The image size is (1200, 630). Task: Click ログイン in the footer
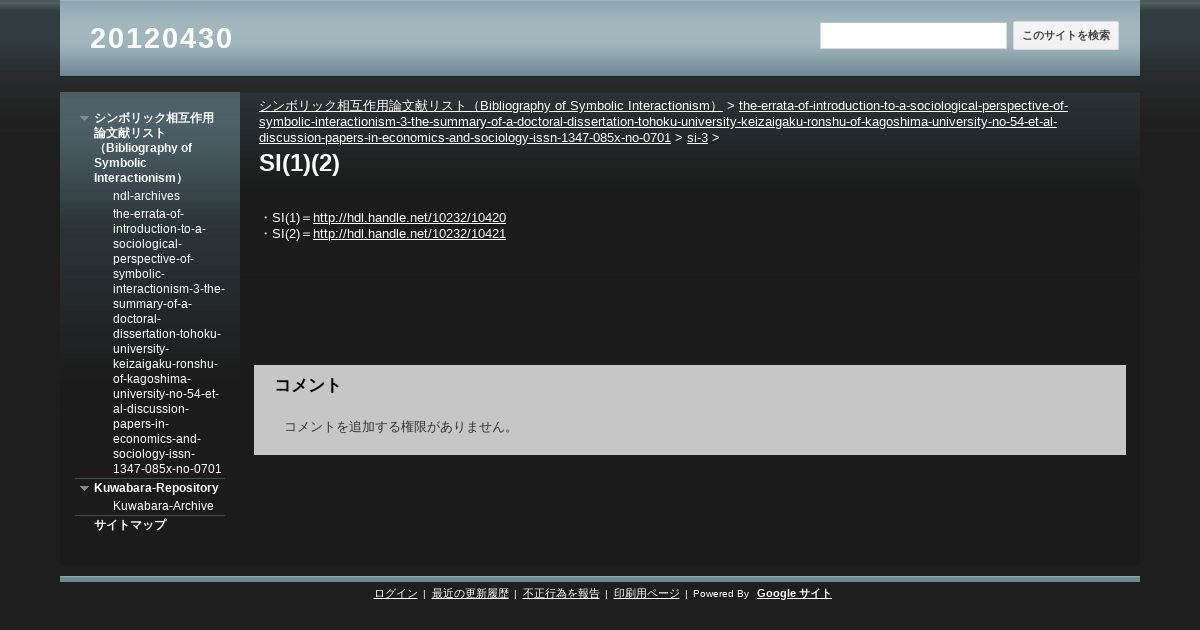[x=395, y=594]
